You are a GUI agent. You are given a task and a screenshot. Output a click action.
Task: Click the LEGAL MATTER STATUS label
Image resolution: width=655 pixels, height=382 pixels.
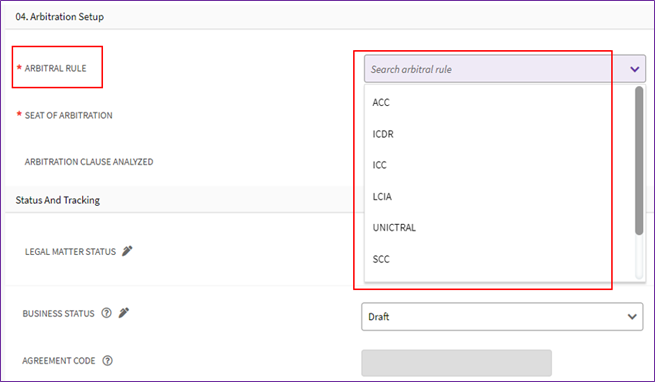click(x=70, y=252)
